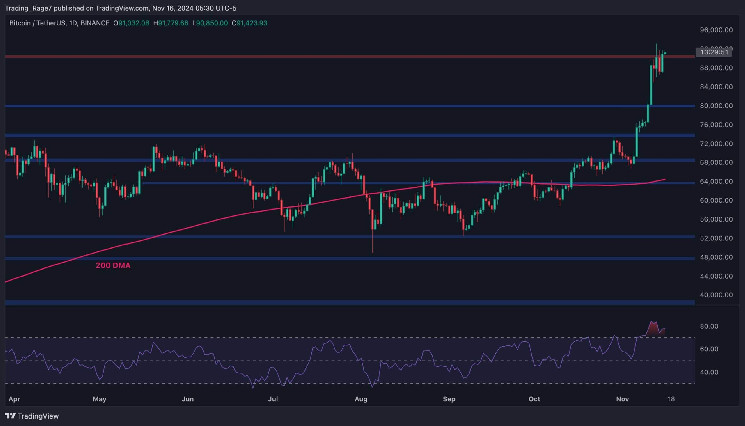This screenshot has height=426, width=745.
Task: Select the 200 DMA label on chart
Action: (x=112, y=266)
